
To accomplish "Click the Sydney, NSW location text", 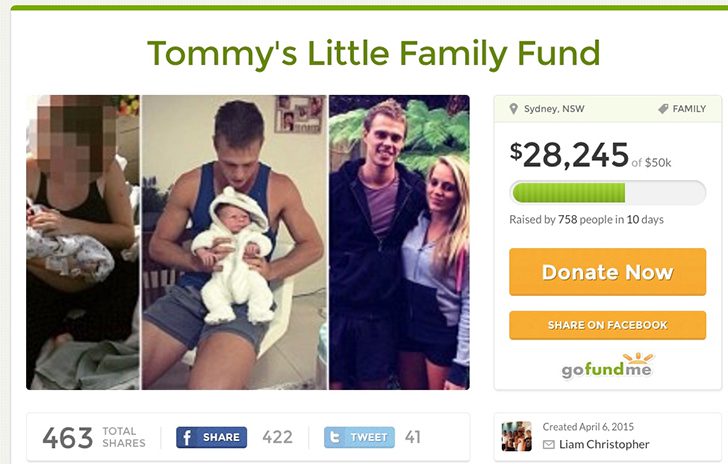I will 554,109.
